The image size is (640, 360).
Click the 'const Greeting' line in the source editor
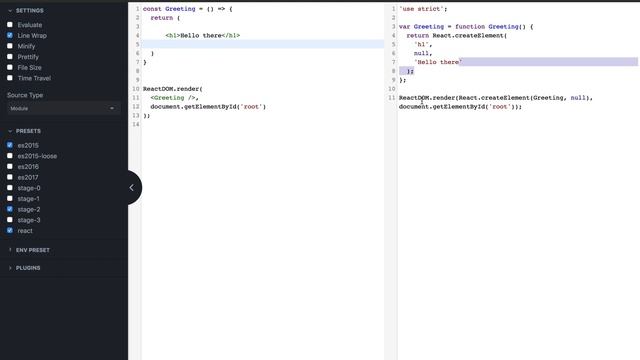(187, 9)
